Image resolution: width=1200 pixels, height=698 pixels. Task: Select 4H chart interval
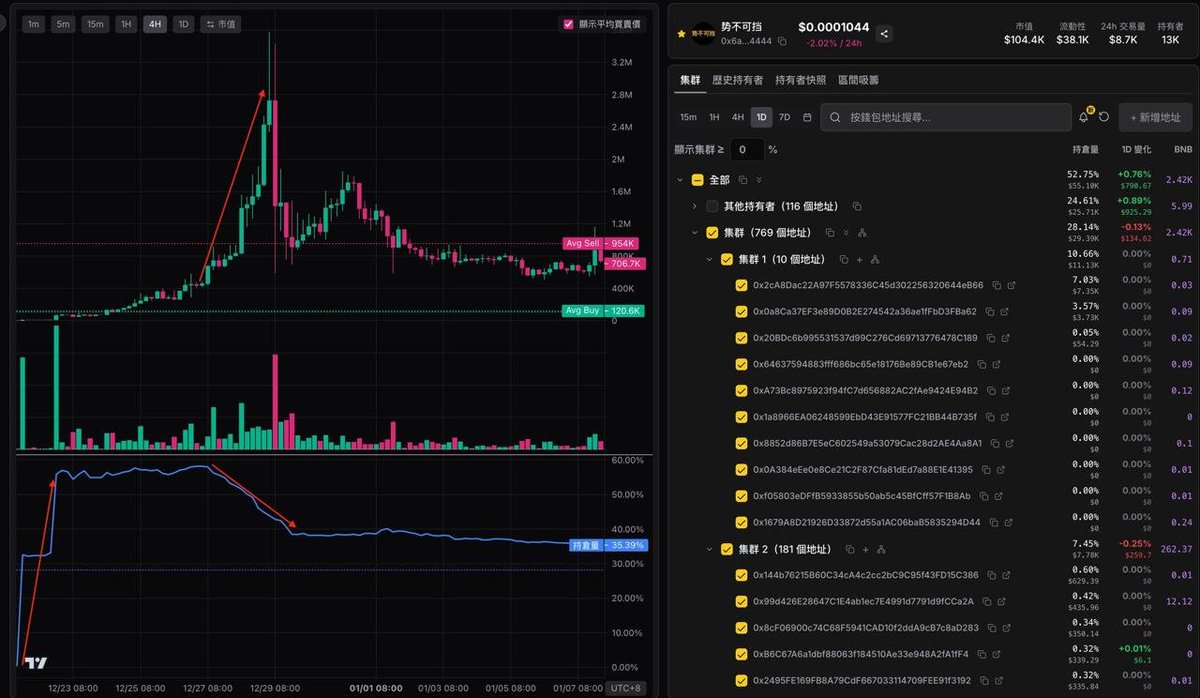point(154,24)
